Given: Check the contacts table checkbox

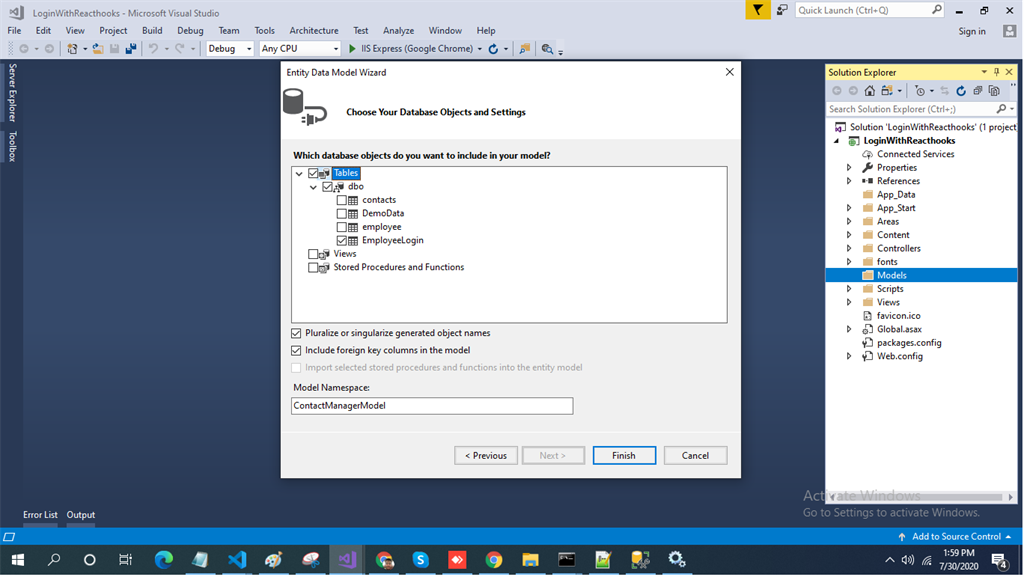Looking at the screenshot, I should coord(342,200).
